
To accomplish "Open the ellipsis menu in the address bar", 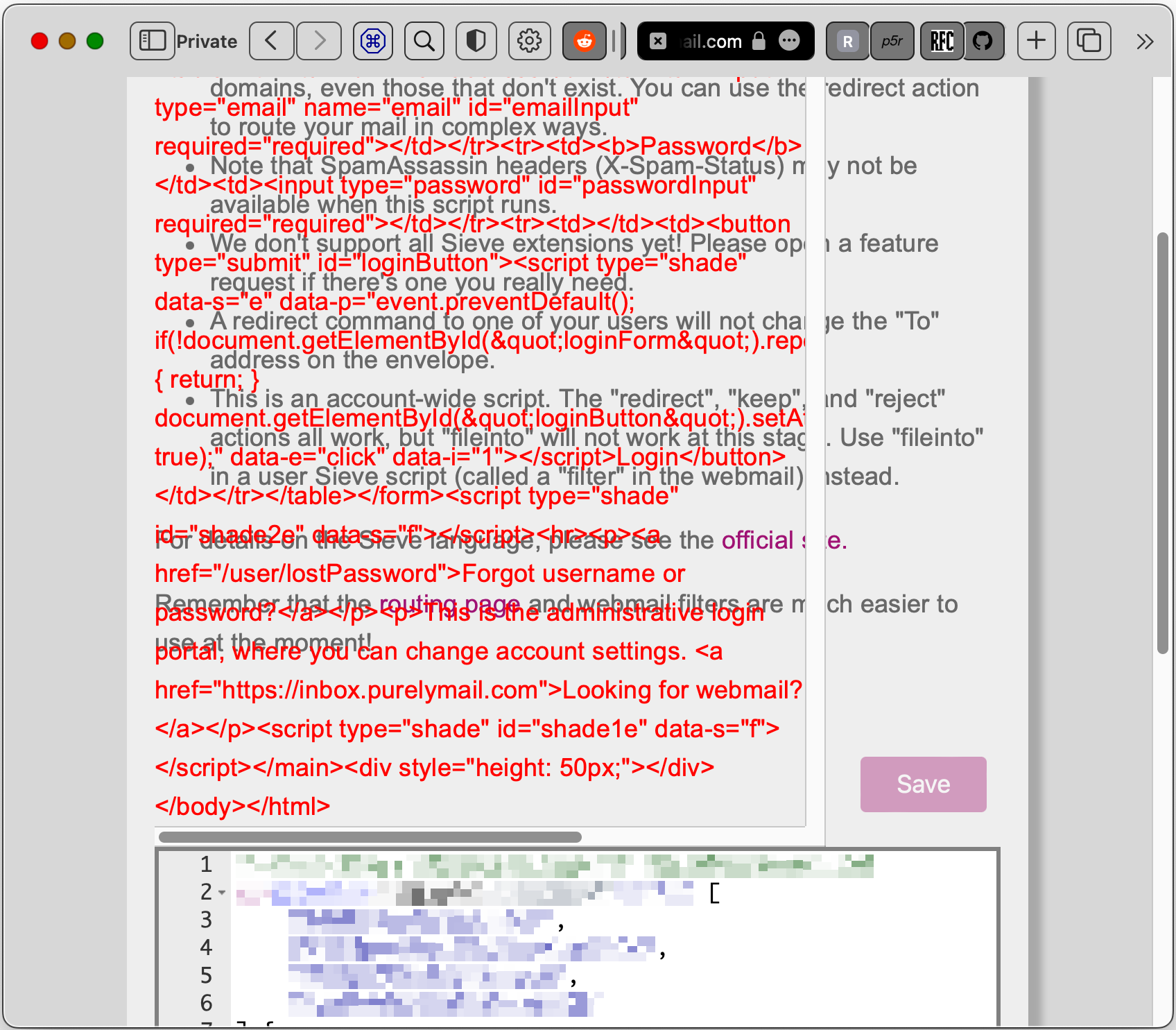I will (789, 41).
